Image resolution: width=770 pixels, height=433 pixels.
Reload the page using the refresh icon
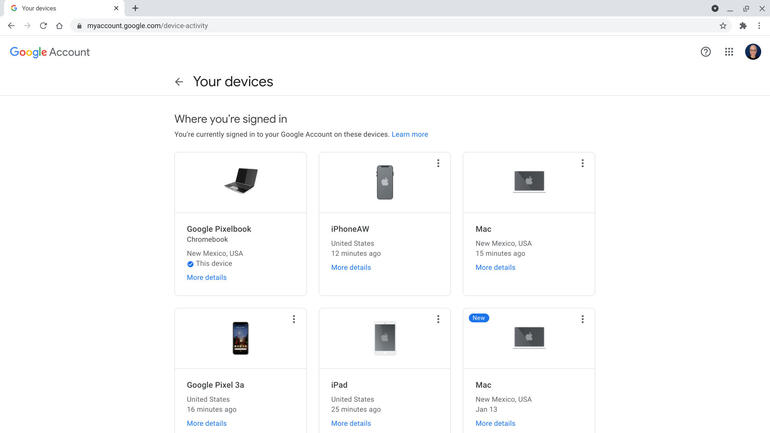click(x=43, y=26)
